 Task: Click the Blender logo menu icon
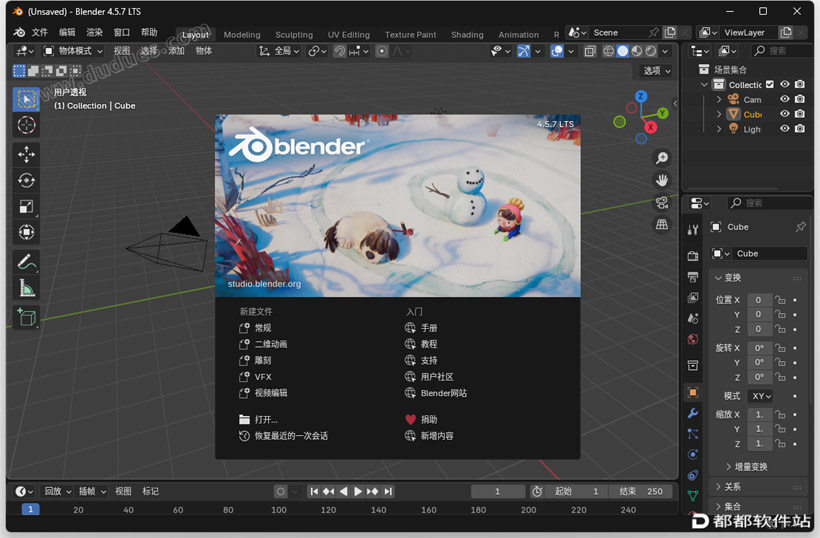[x=19, y=32]
